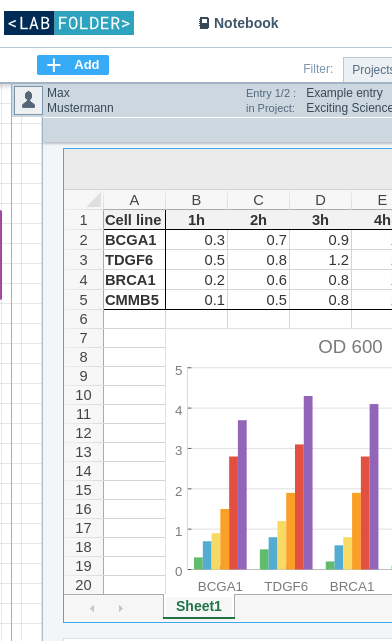Click the '2h' header cell
392x641 pixels.
point(258,220)
